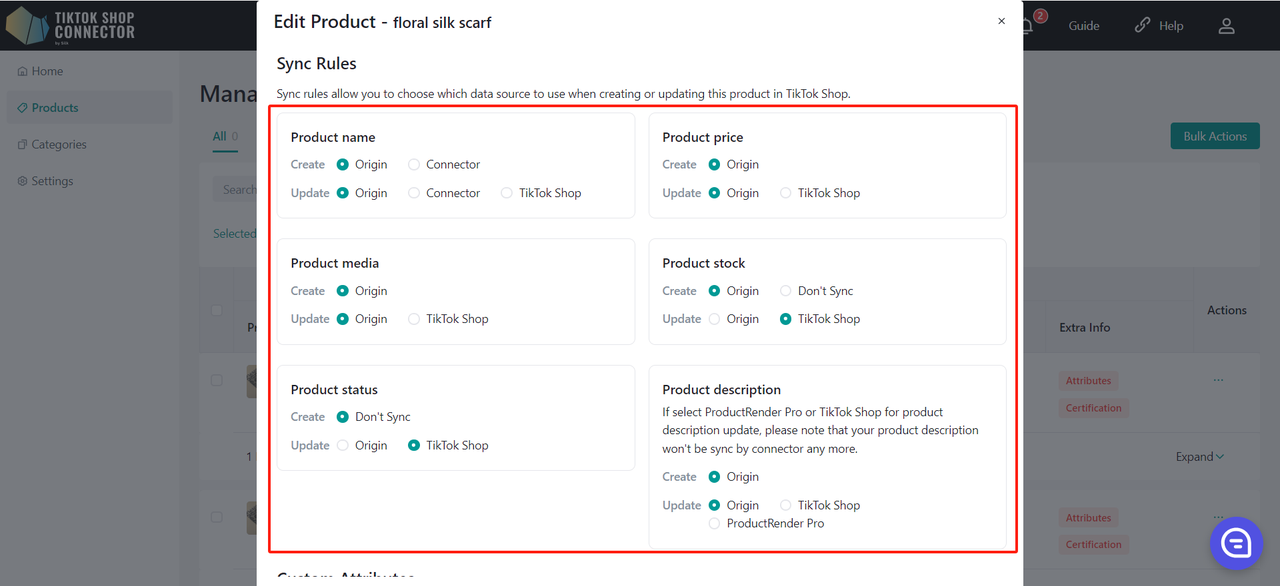Set Product name Create to Connector
Screen dimensions: 1280x586
click(x=414, y=165)
